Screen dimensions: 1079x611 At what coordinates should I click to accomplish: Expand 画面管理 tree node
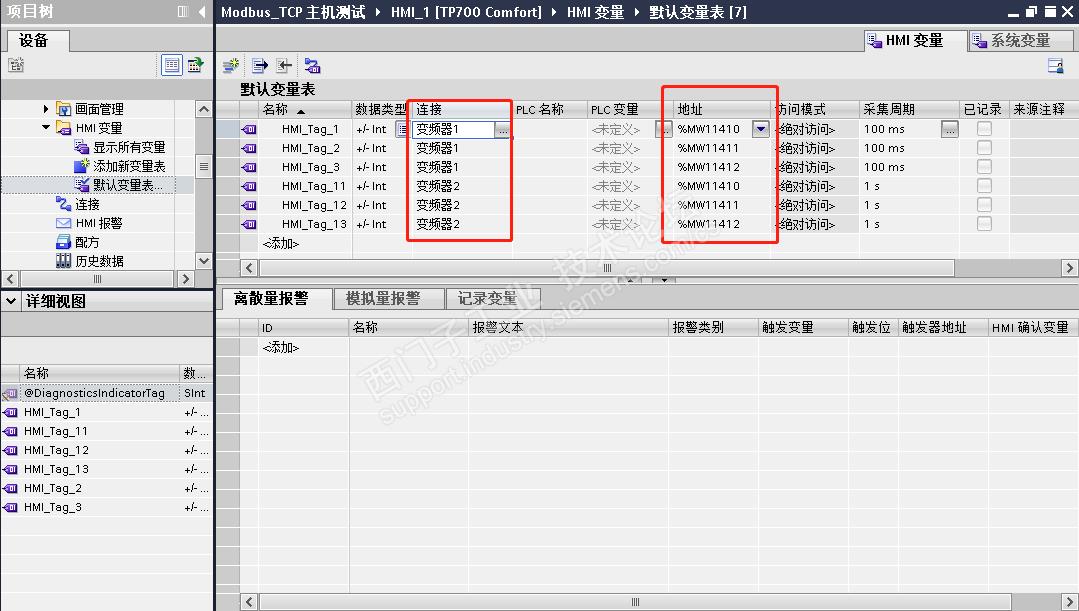[x=45, y=109]
